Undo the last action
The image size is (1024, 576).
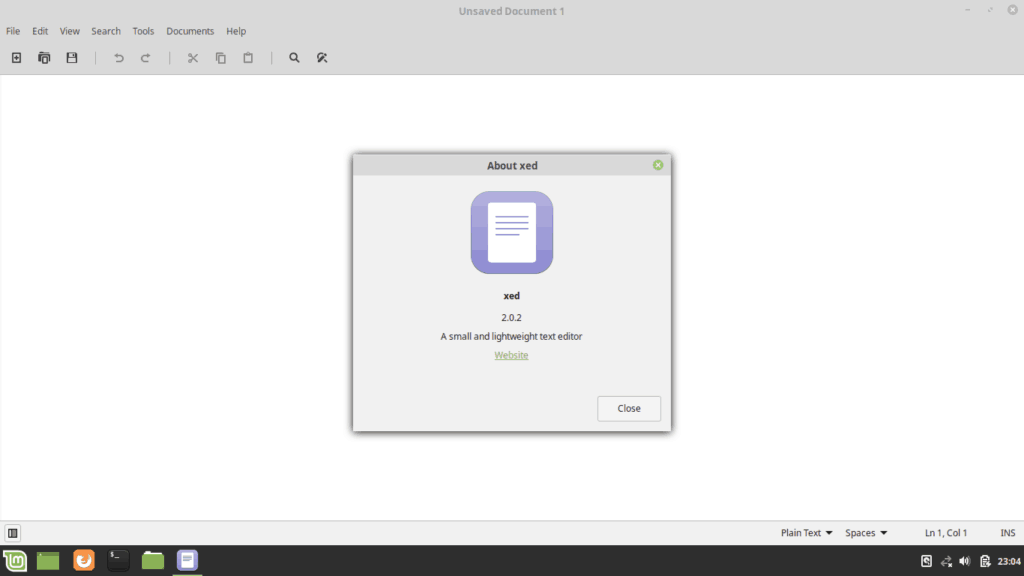(119, 57)
